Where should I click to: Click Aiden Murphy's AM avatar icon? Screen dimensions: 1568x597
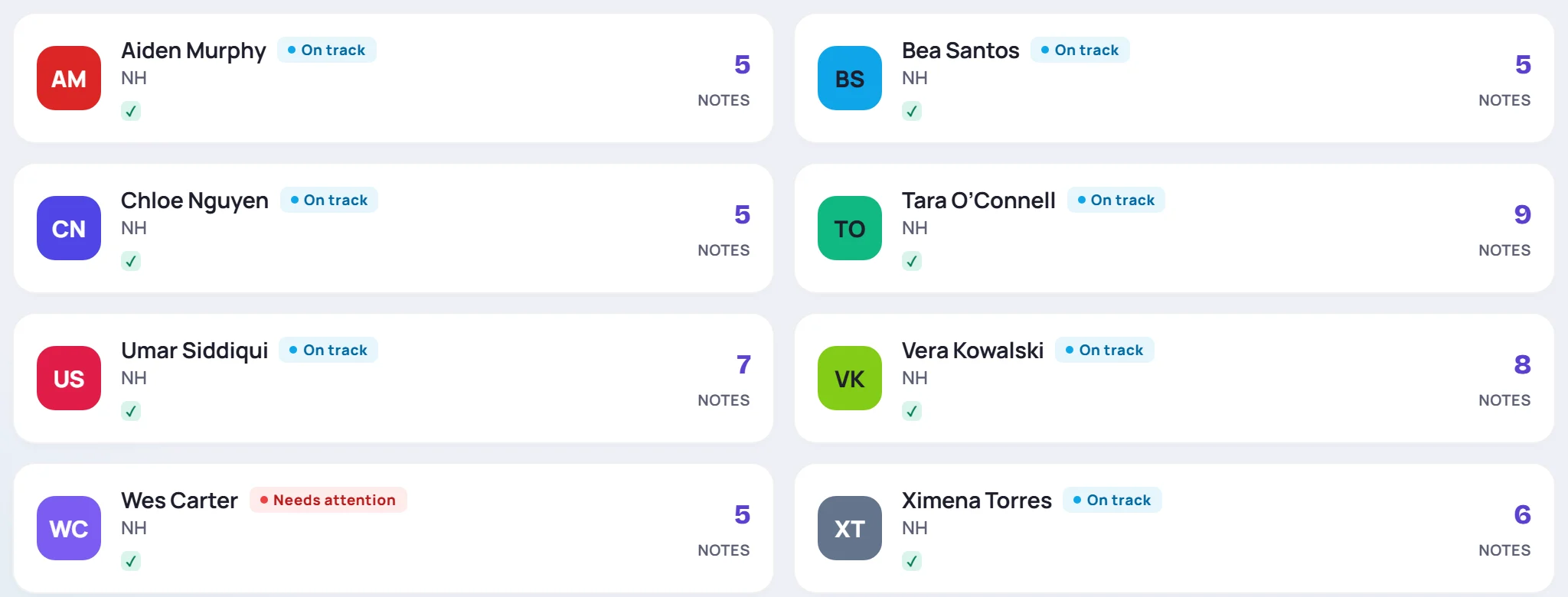(69, 78)
